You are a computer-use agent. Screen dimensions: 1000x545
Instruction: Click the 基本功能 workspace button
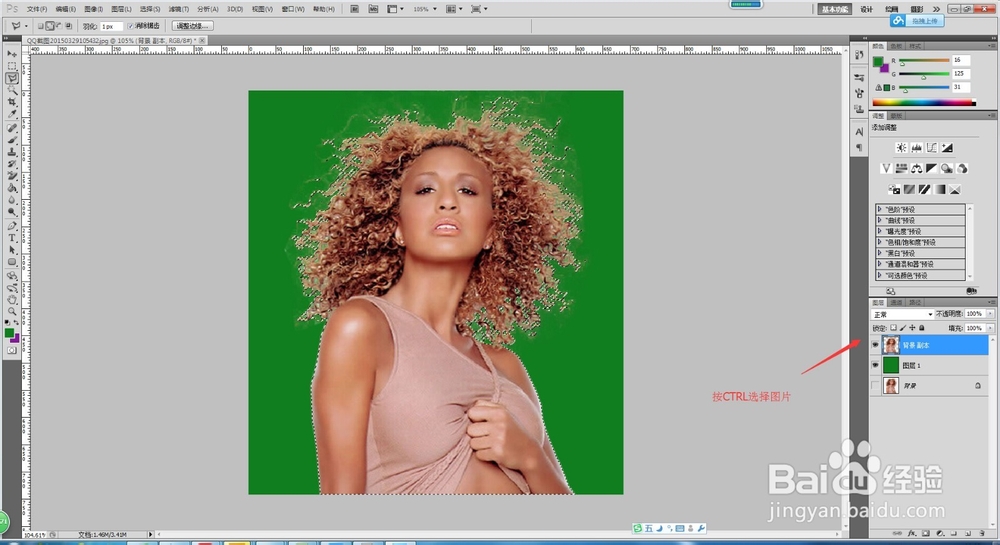(x=835, y=9)
